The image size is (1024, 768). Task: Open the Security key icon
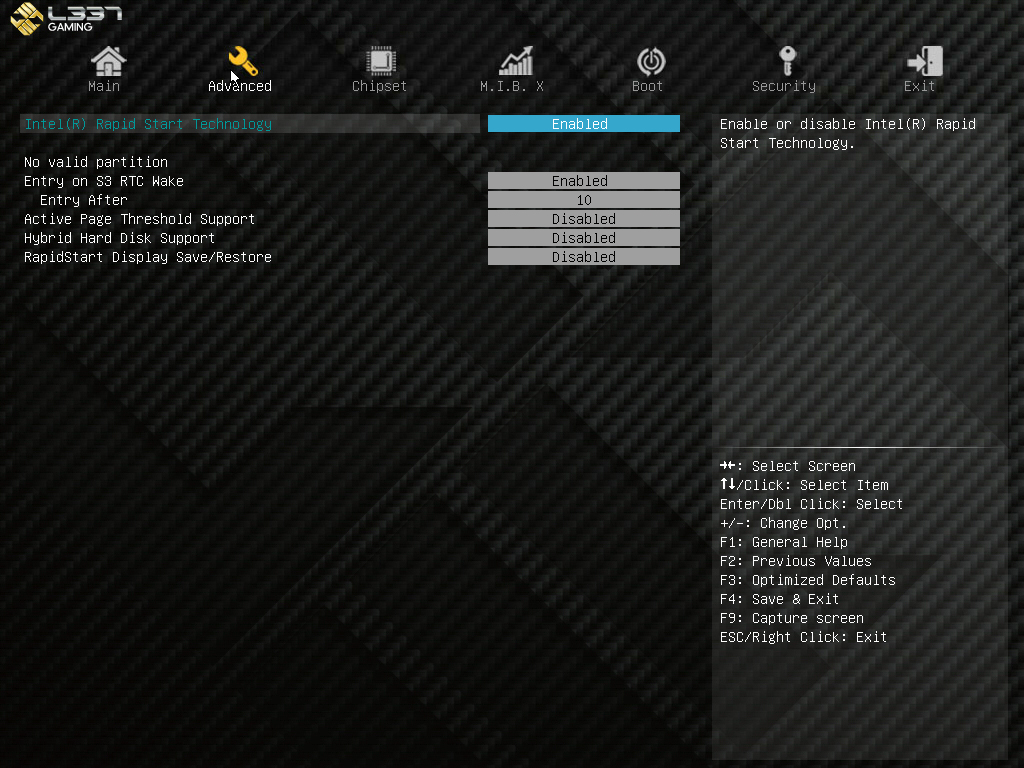coord(787,61)
